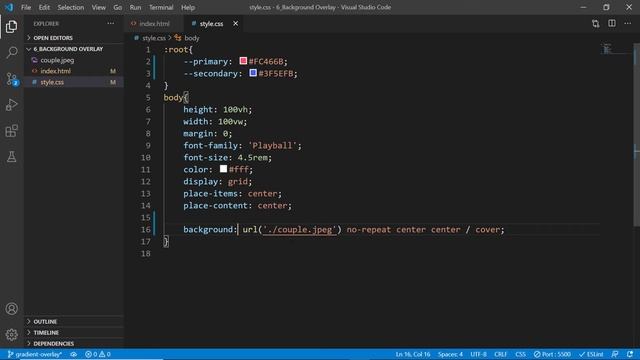Open color picker for #FC466B swatch
The image size is (640, 360).
[x=243, y=61]
